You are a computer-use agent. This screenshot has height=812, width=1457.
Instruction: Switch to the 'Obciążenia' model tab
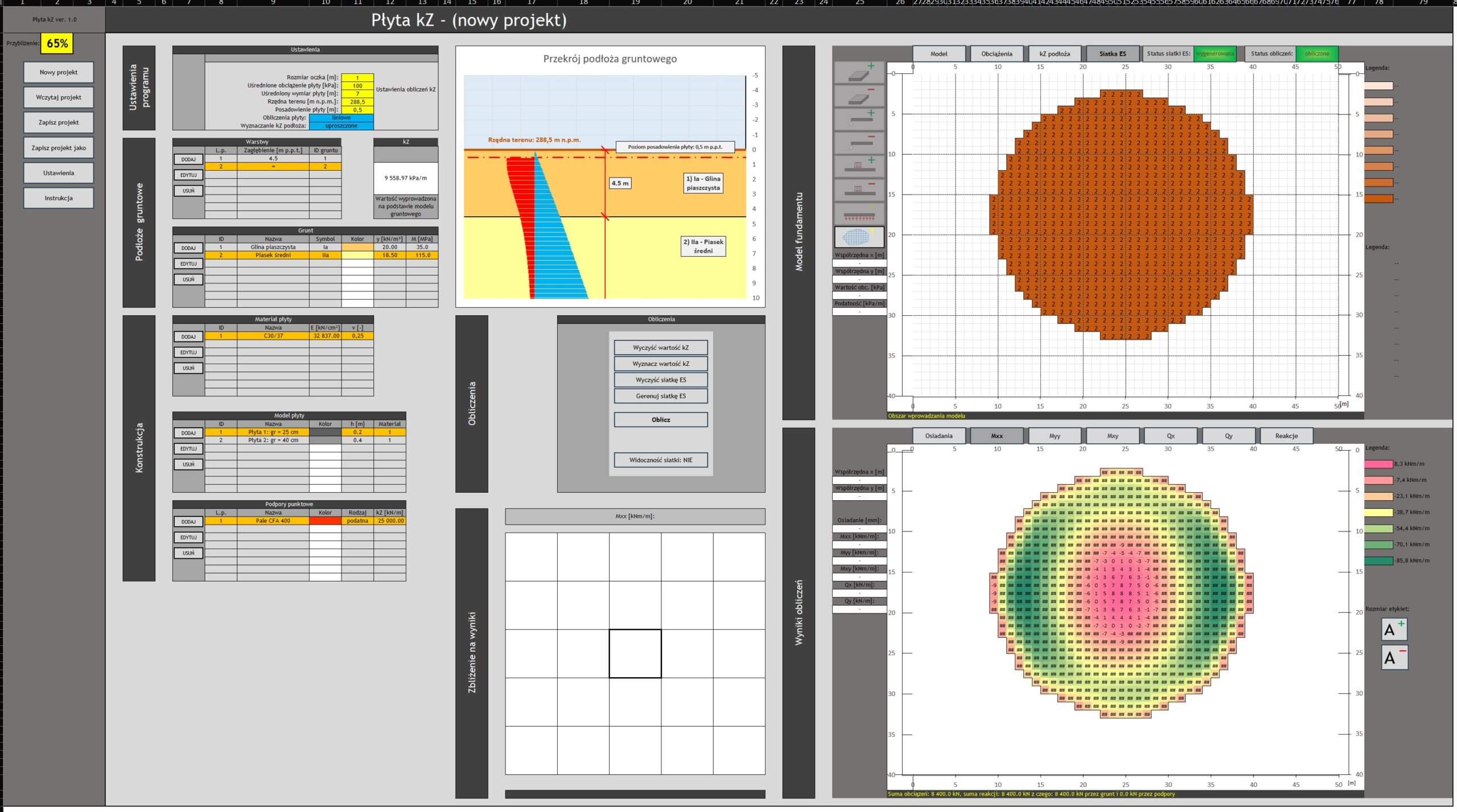(x=997, y=54)
